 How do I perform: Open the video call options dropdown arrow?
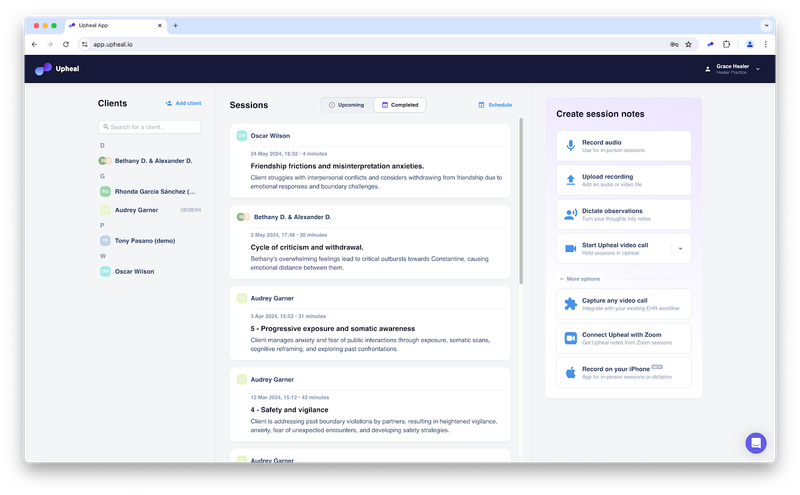(x=681, y=249)
